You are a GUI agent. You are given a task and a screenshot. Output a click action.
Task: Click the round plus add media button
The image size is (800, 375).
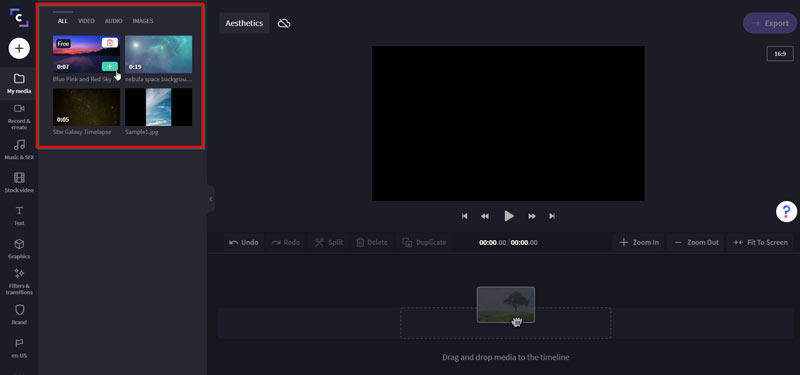tap(19, 48)
